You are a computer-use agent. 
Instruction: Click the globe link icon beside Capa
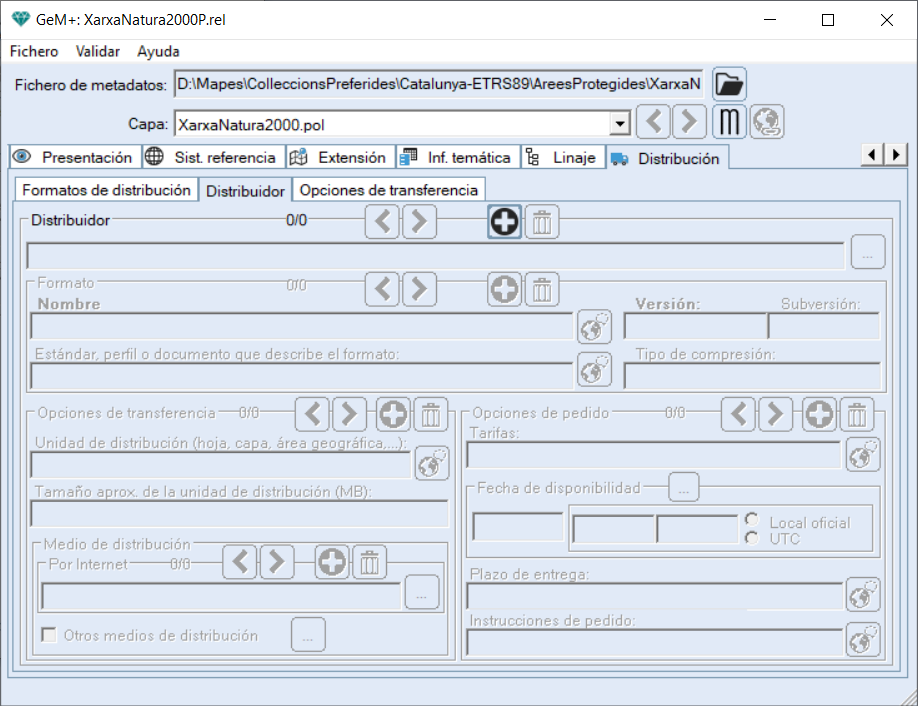click(x=767, y=123)
